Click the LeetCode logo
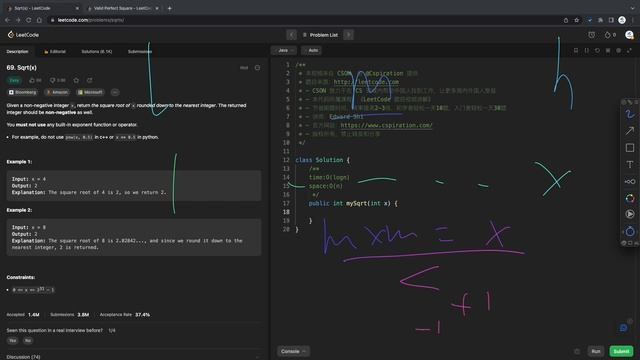Viewport: 640px width, 360px height. tap(23, 35)
